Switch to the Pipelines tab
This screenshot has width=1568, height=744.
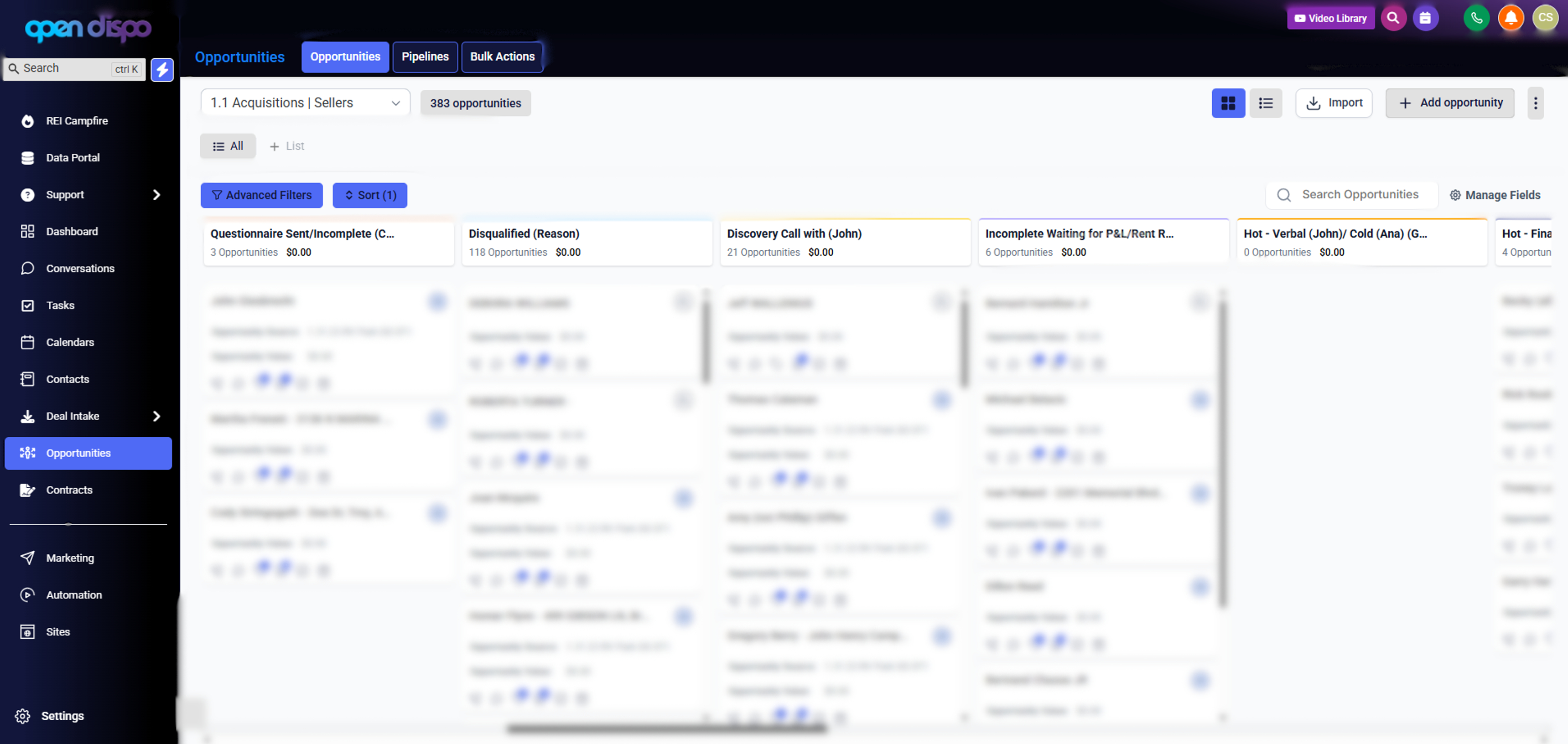point(425,57)
